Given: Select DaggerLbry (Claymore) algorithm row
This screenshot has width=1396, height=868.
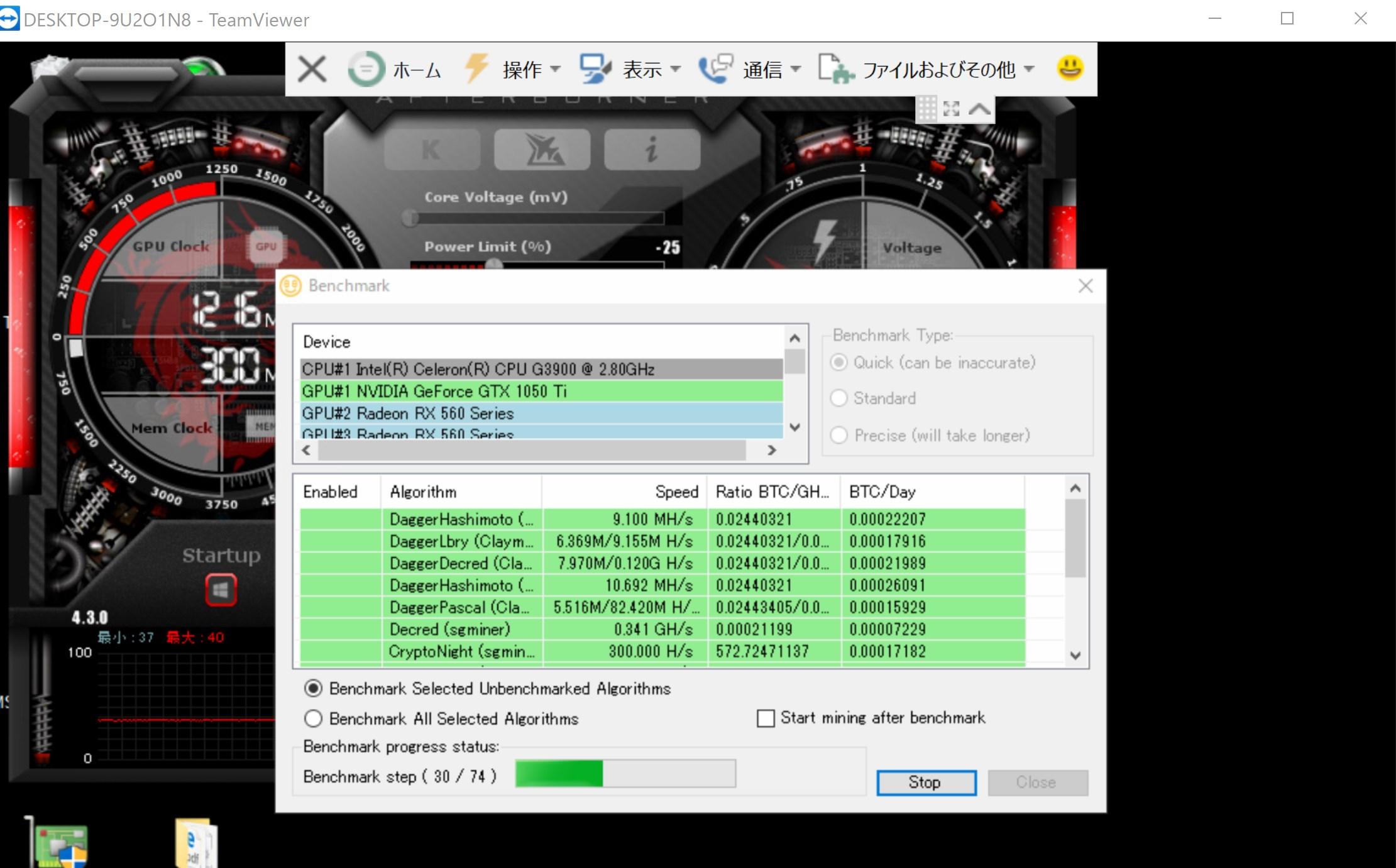Looking at the screenshot, I should pyautogui.click(x=662, y=541).
